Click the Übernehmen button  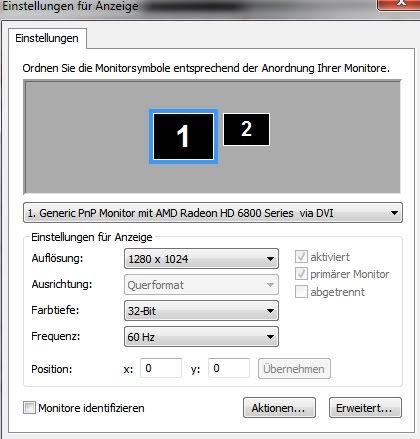tap(294, 369)
